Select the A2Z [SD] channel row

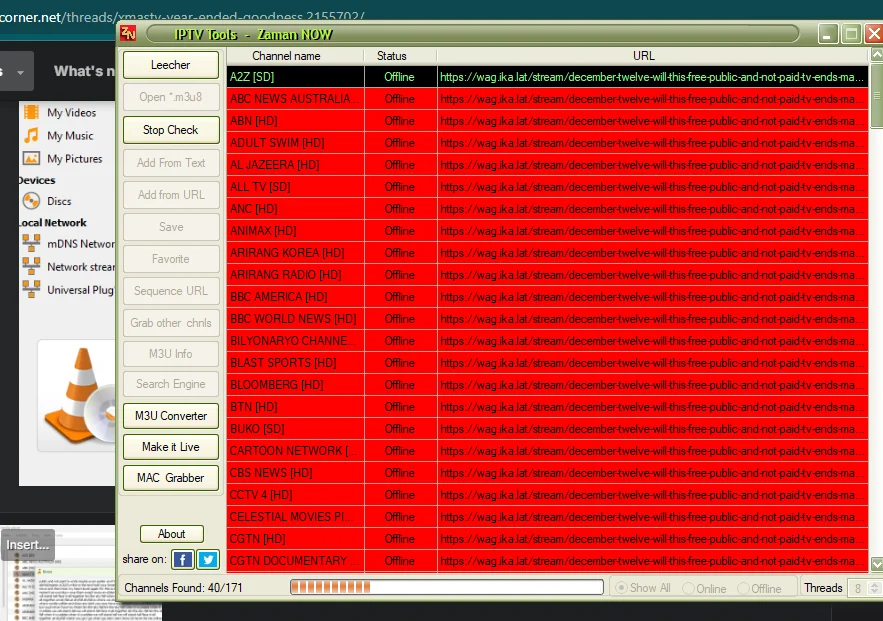547,77
